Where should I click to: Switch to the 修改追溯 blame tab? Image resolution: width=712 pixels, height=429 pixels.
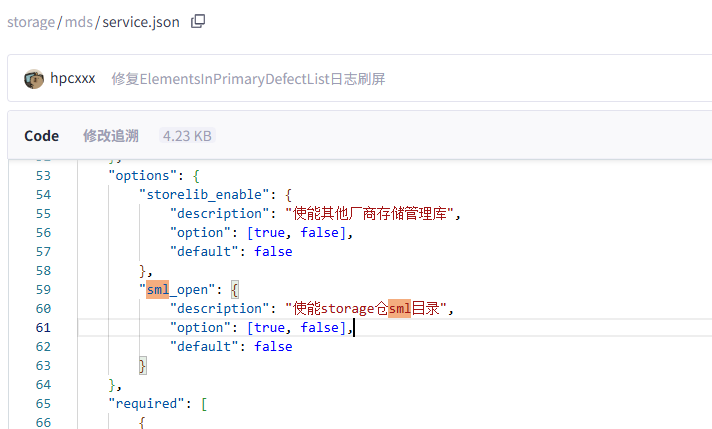tap(110, 136)
